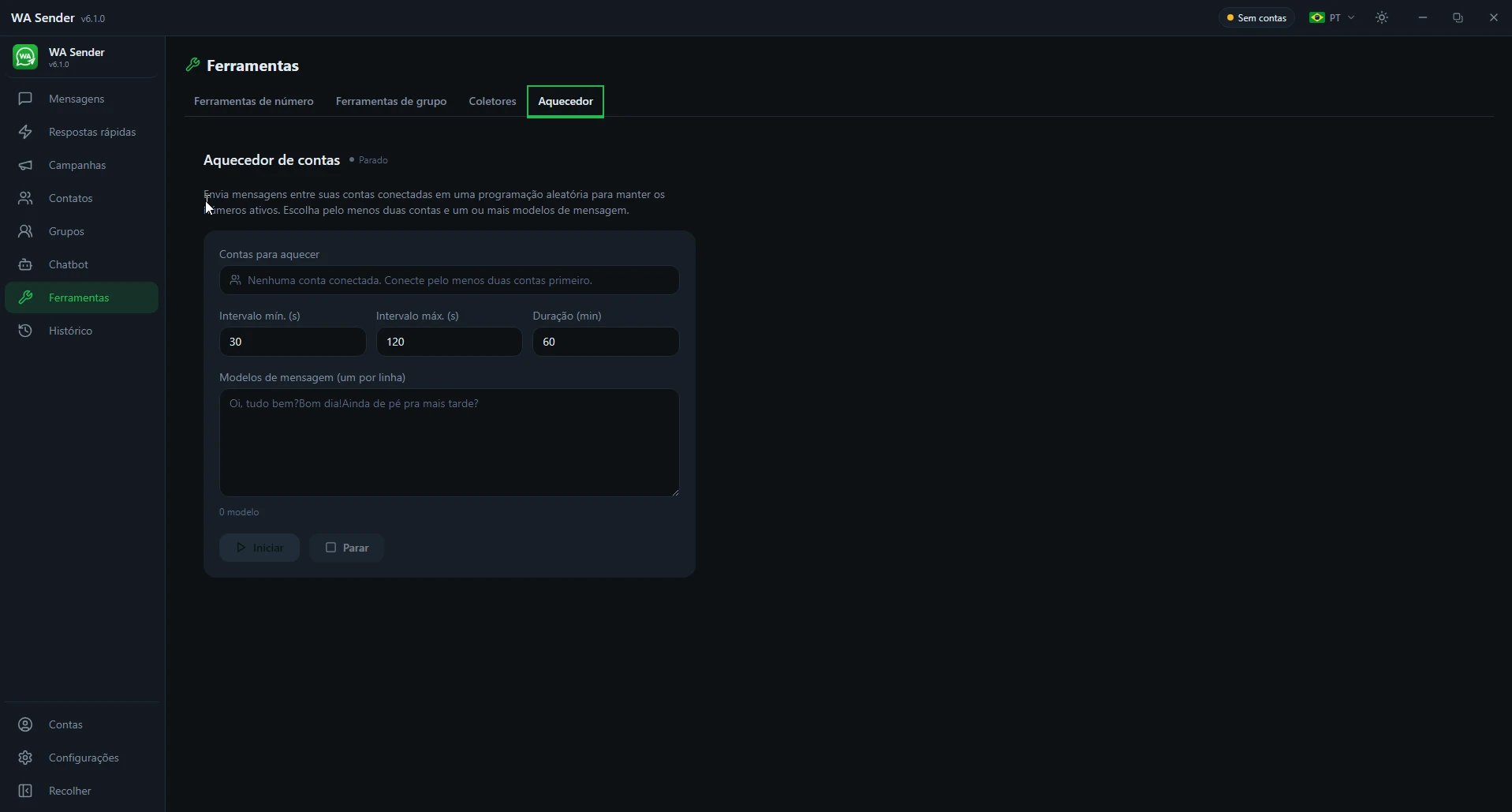Image resolution: width=1512 pixels, height=812 pixels.
Task: Click the '0 modelo' counter text
Action: click(239, 512)
